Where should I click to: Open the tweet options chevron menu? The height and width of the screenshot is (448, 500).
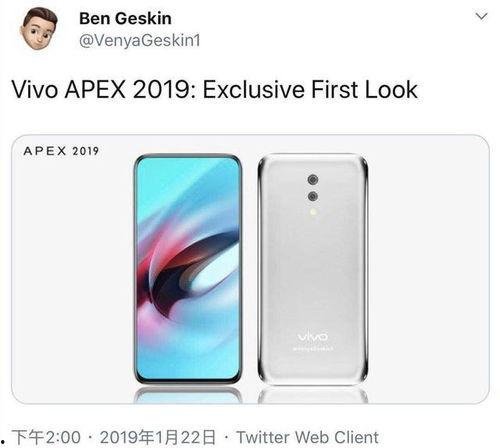click(x=481, y=16)
